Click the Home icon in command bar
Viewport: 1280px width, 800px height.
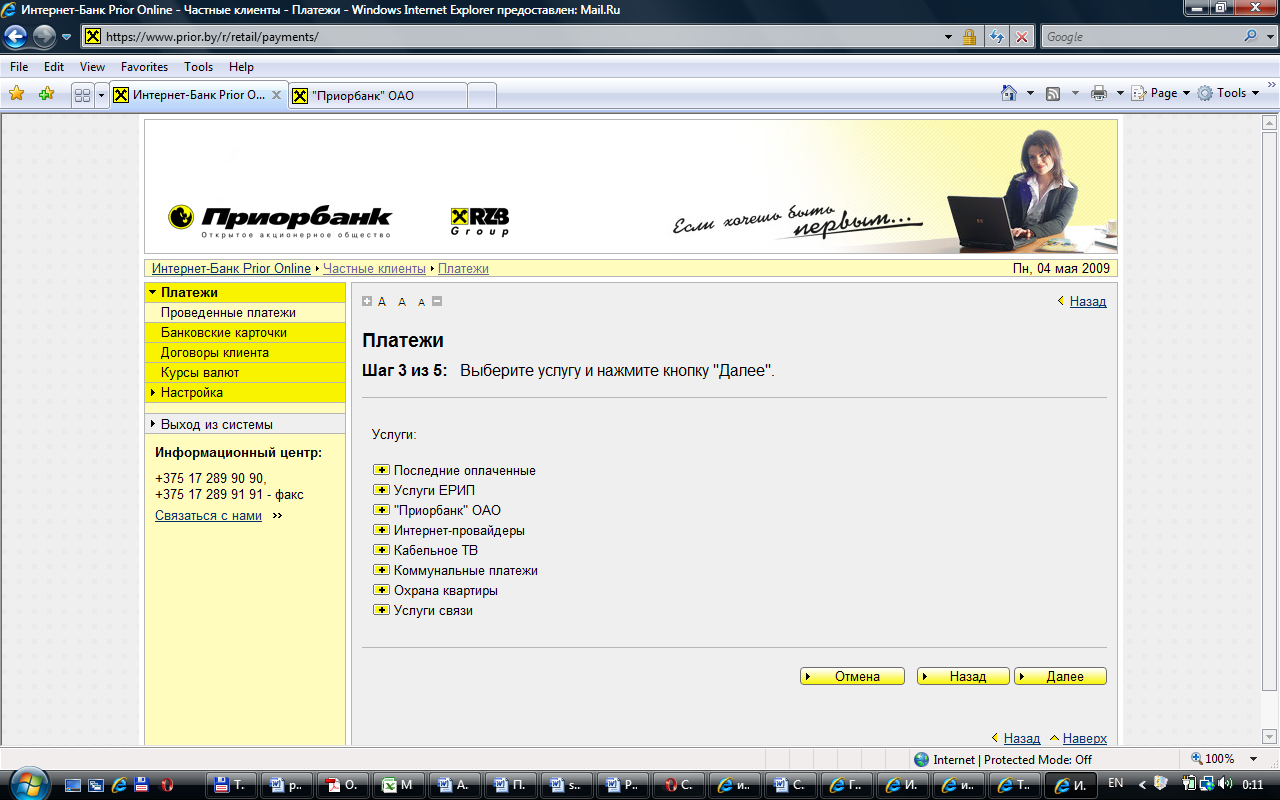click(1010, 93)
